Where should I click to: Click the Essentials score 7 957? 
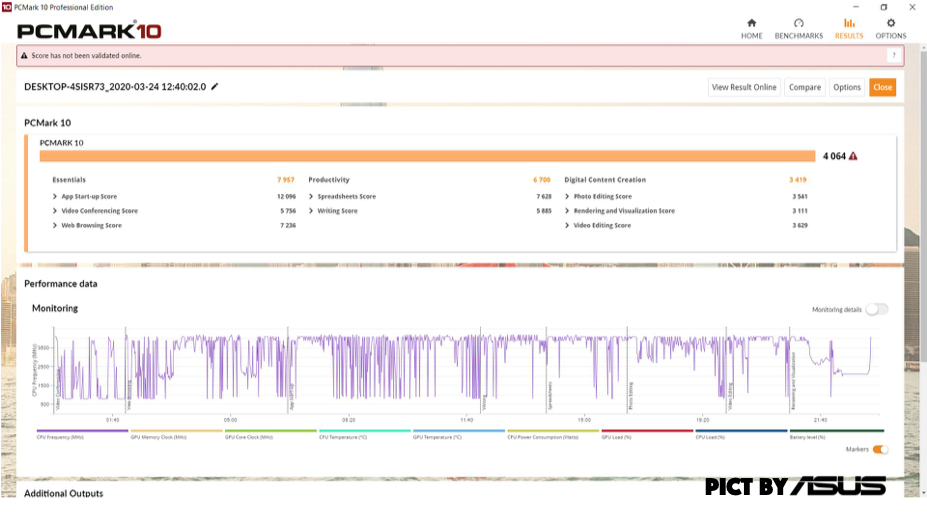pyautogui.click(x=286, y=180)
